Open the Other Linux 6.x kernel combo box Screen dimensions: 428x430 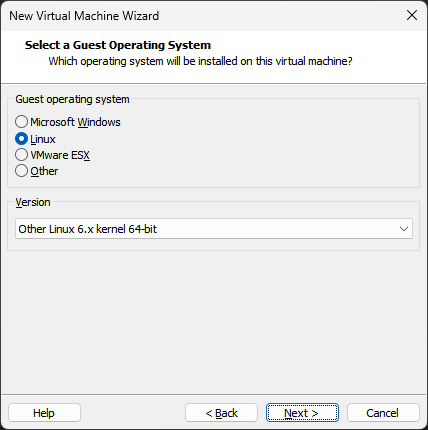click(214, 229)
